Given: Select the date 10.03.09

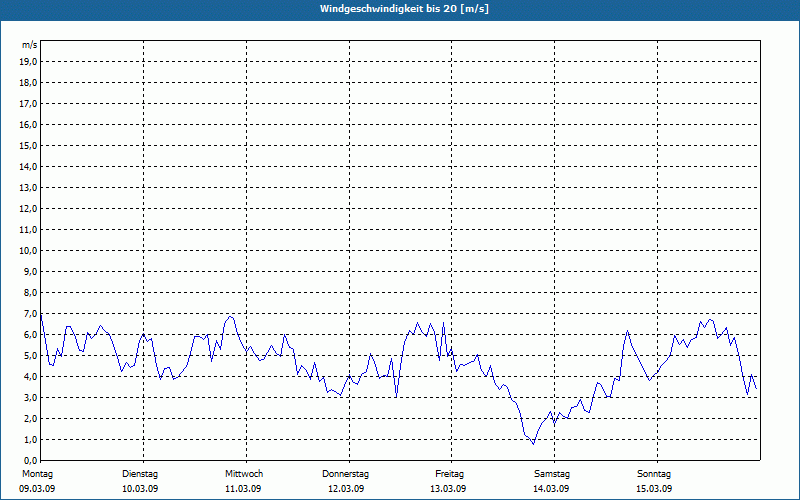Looking at the screenshot, I should [140, 489].
